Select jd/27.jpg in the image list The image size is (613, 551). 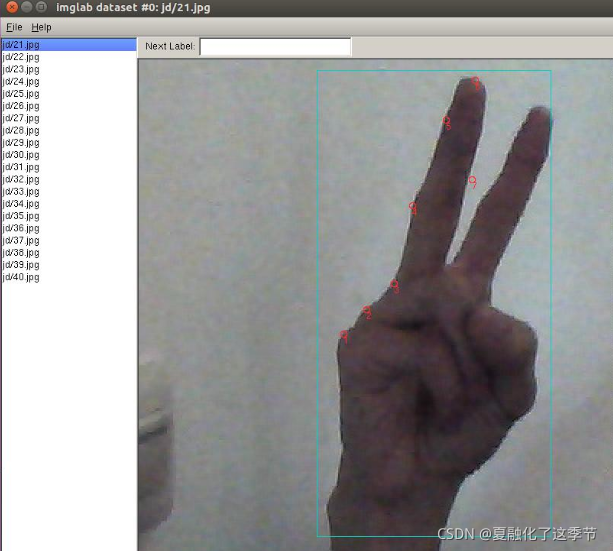pyautogui.click(x=69, y=118)
